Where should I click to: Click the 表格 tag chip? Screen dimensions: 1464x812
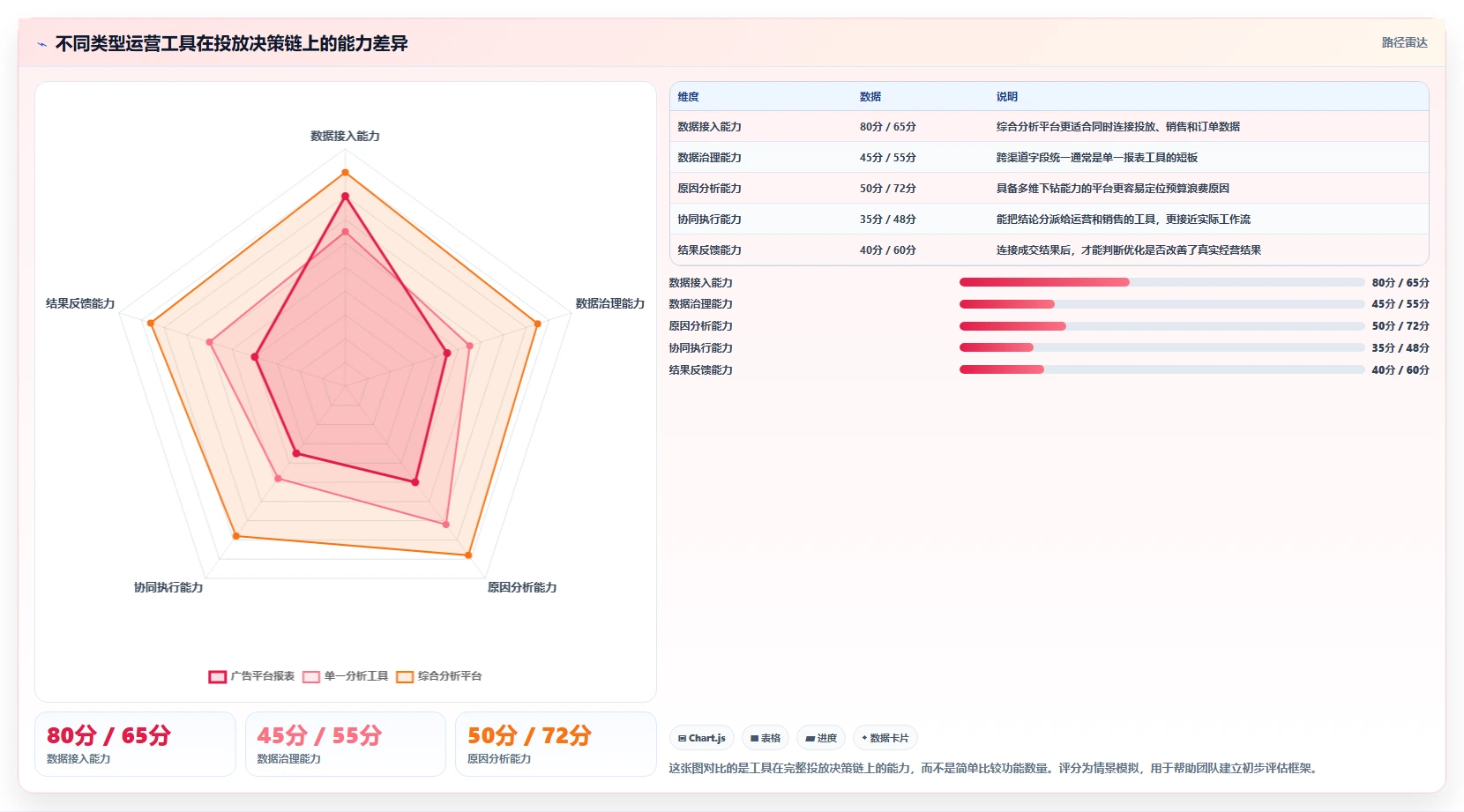click(766, 738)
